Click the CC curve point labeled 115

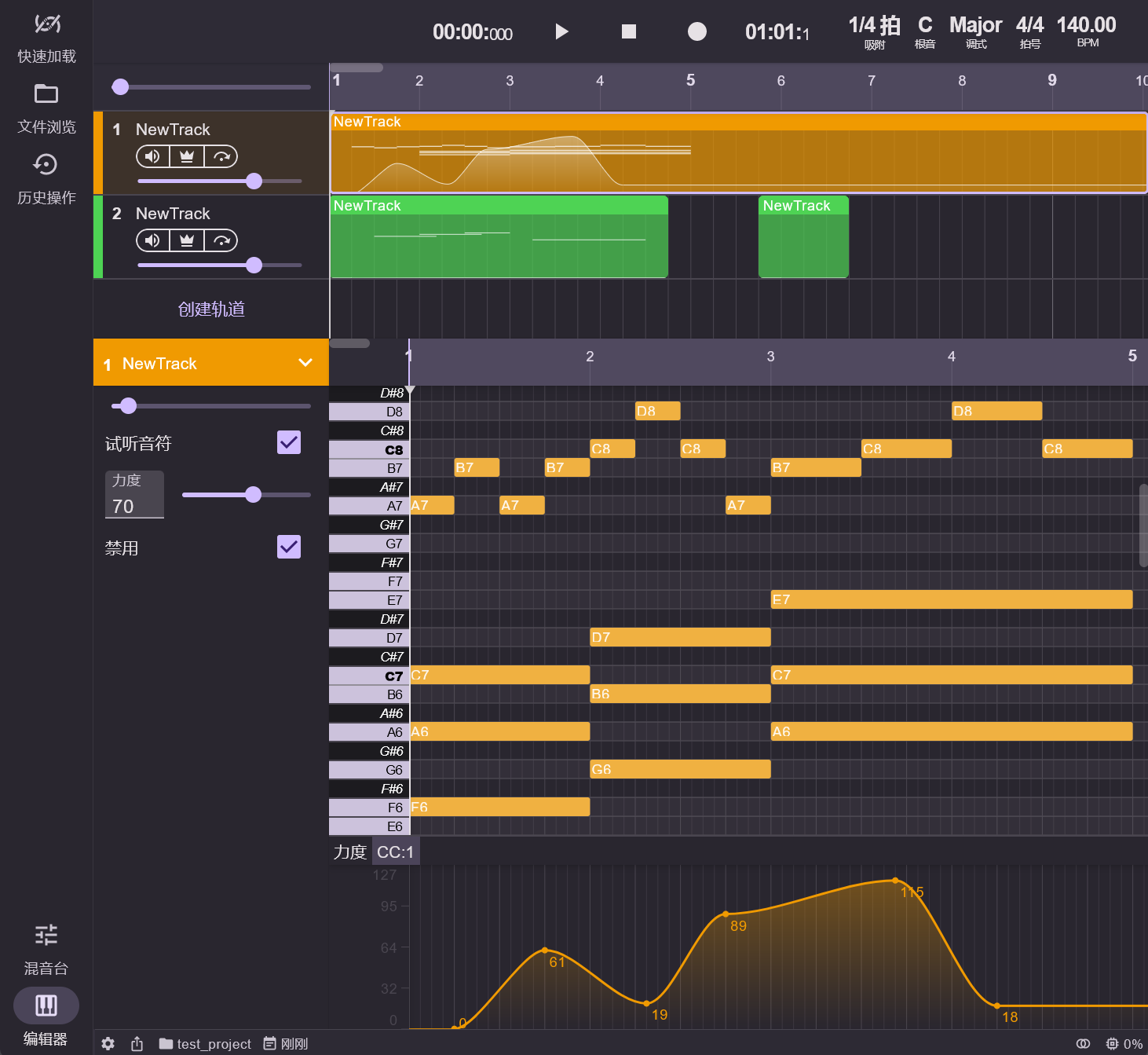(895, 881)
